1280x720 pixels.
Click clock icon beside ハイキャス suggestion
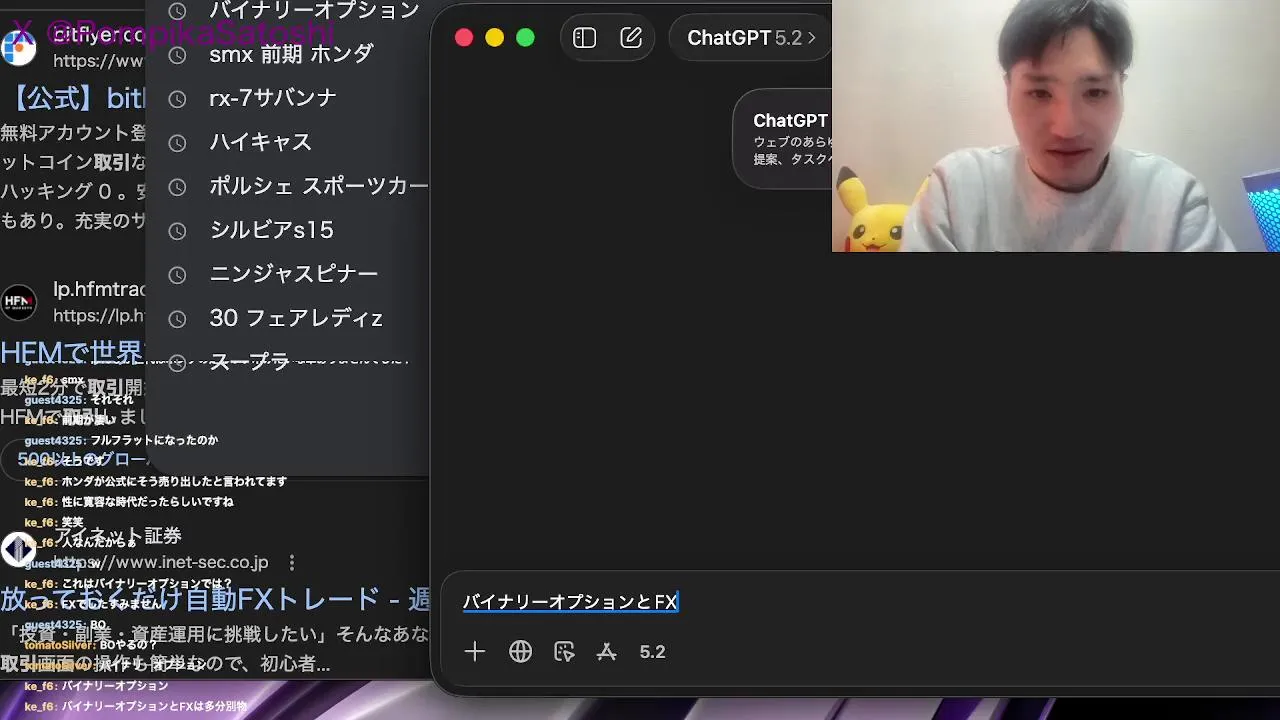(x=177, y=143)
